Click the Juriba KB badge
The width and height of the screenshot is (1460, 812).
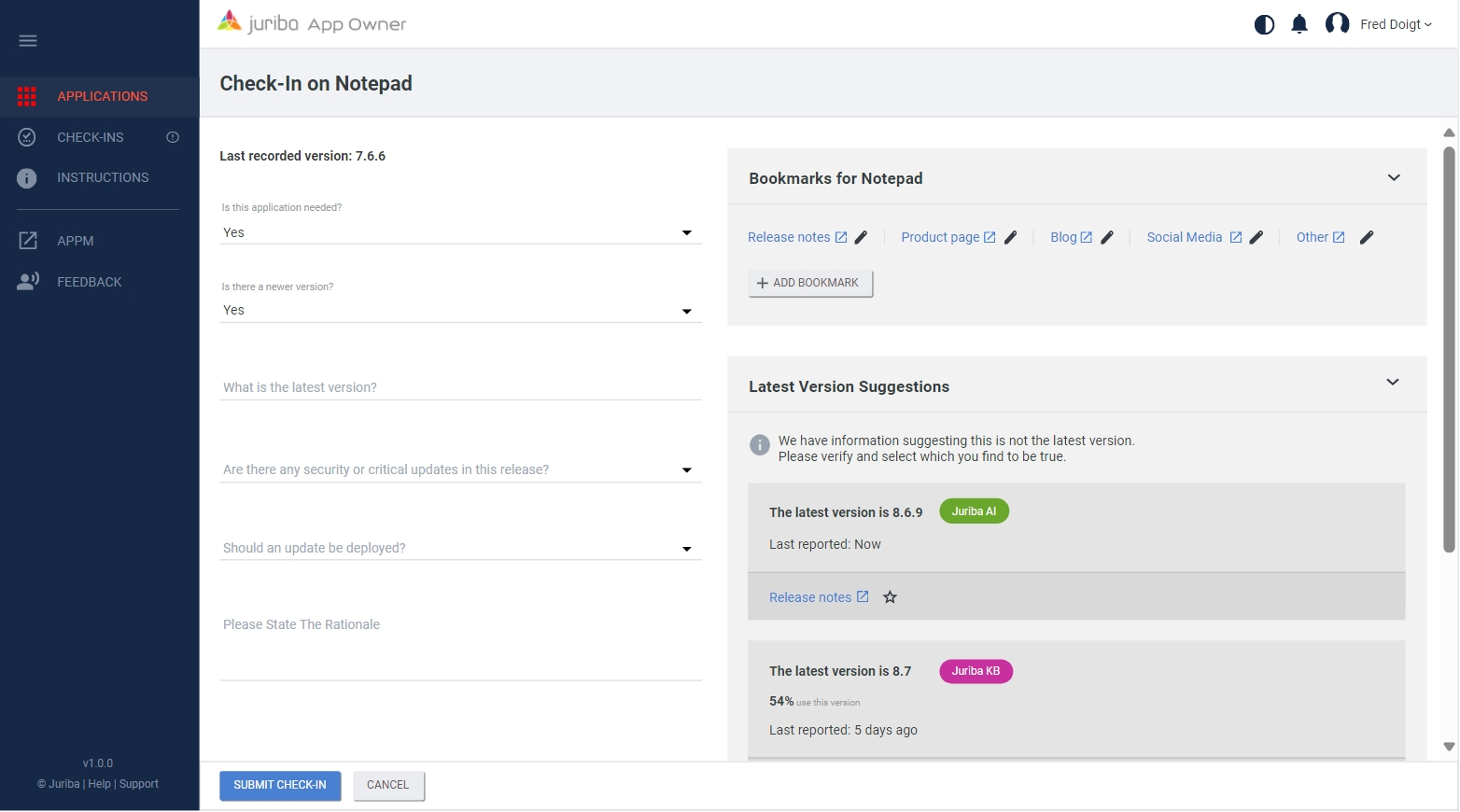pyautogui.click(x=976, y=671)
